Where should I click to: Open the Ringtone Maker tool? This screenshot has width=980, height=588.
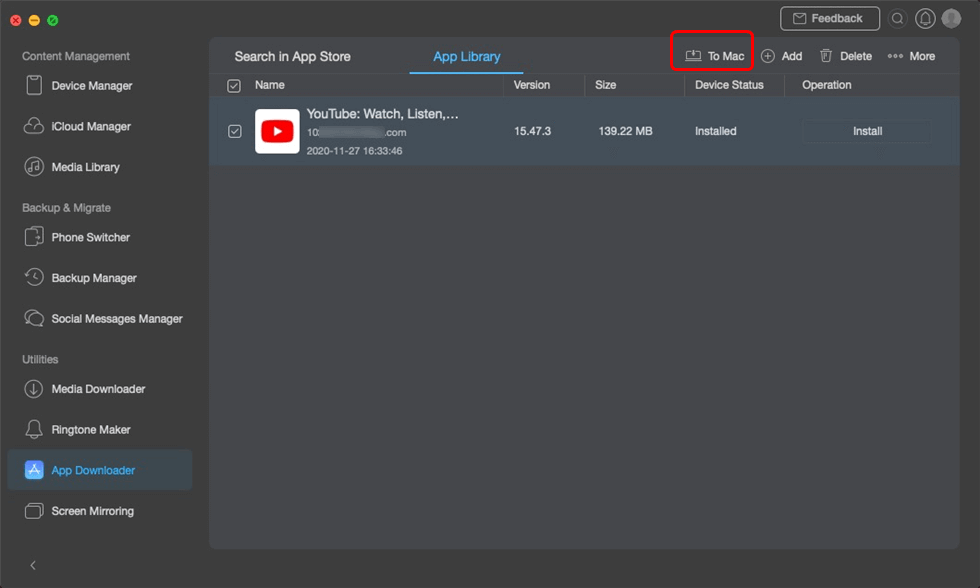coord(90,430)
